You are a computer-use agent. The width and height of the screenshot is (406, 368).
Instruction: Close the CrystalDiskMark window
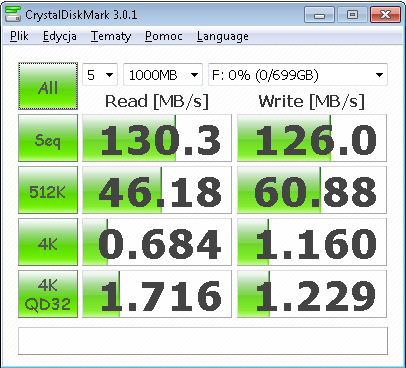(385, 15)
